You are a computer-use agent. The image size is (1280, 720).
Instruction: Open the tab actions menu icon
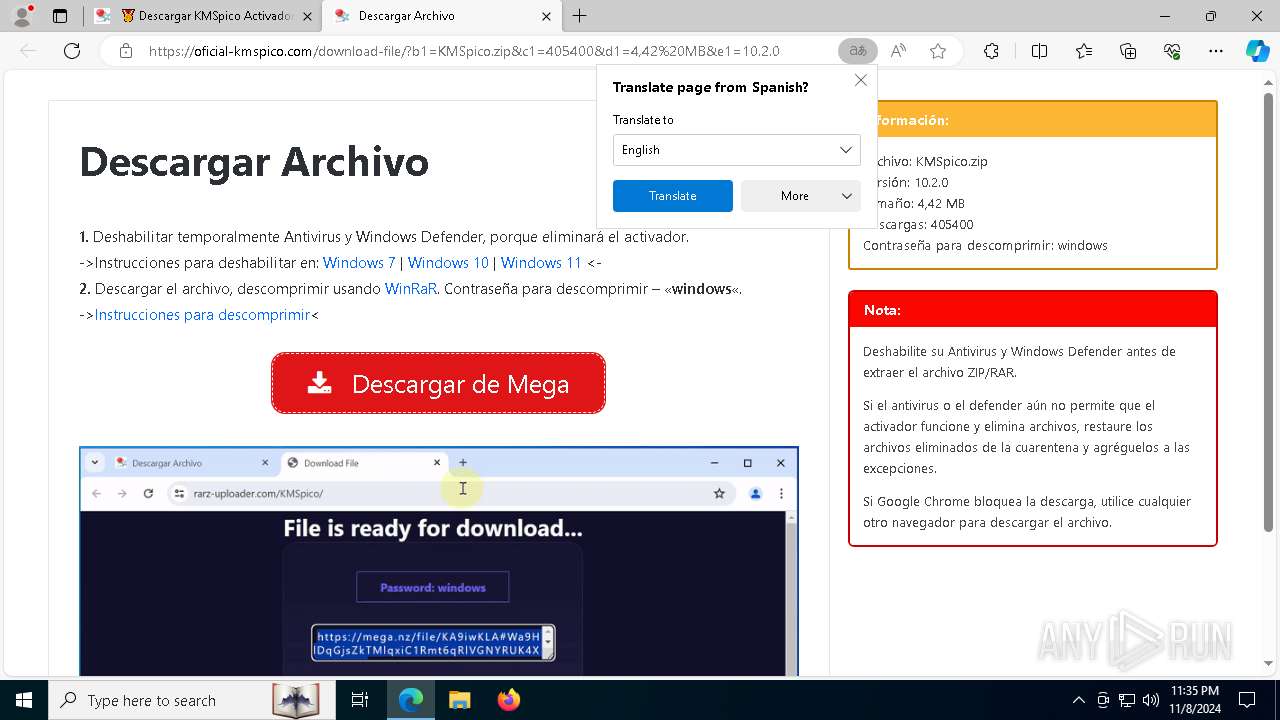(60, 16)
